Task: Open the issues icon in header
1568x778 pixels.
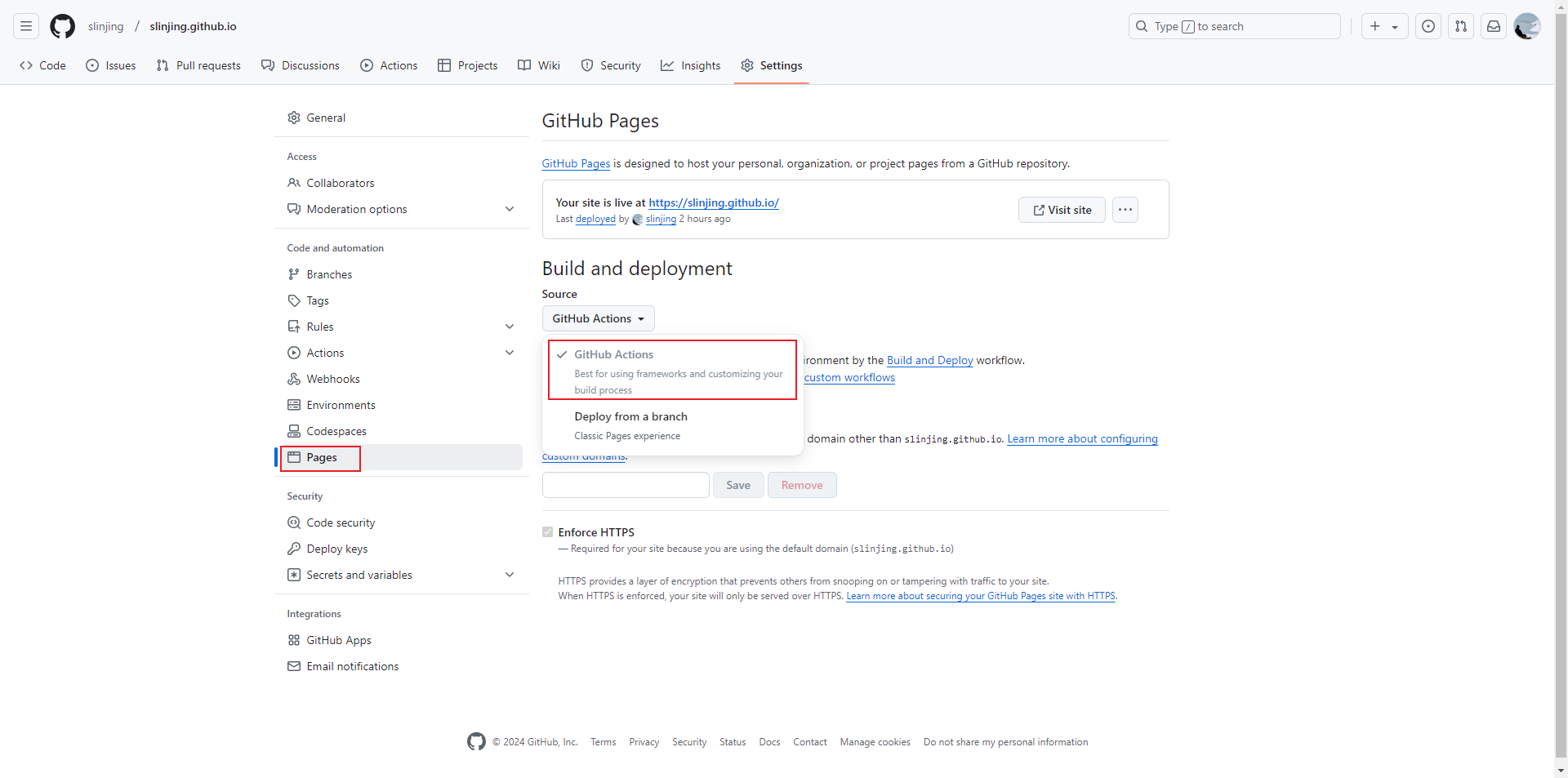Action: 1428,26
